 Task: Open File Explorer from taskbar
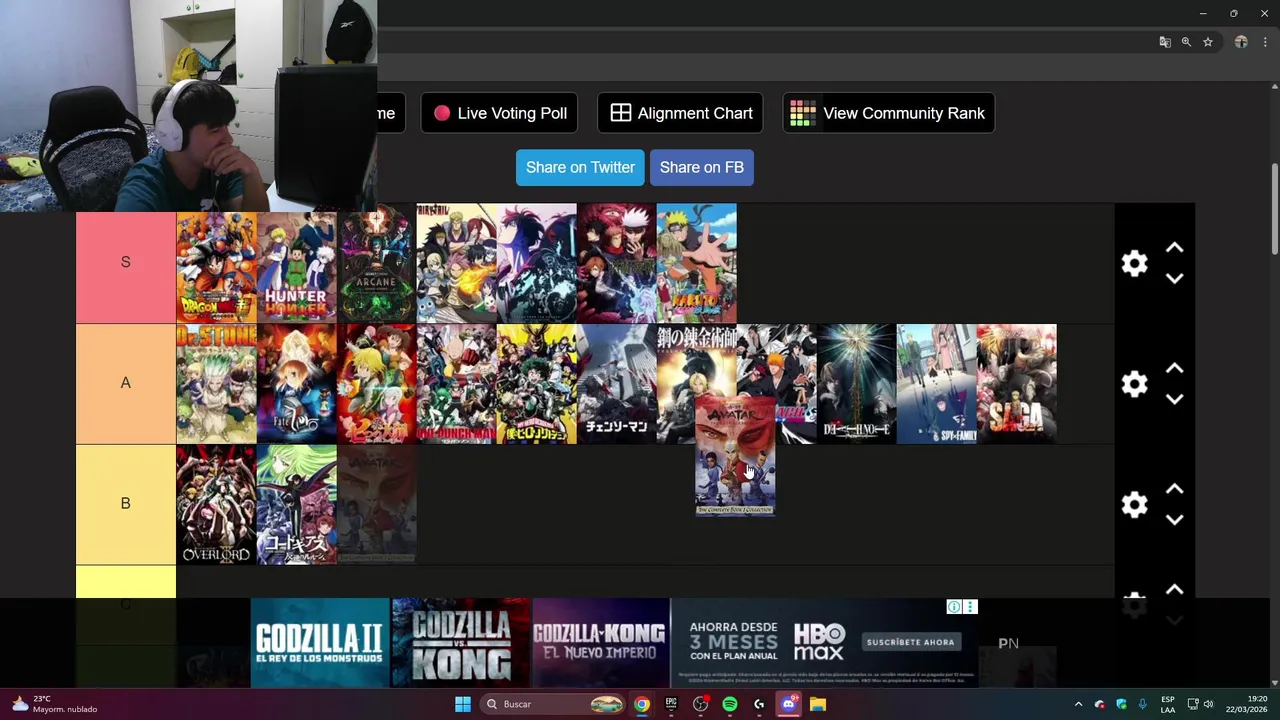[x=818, y=704]
